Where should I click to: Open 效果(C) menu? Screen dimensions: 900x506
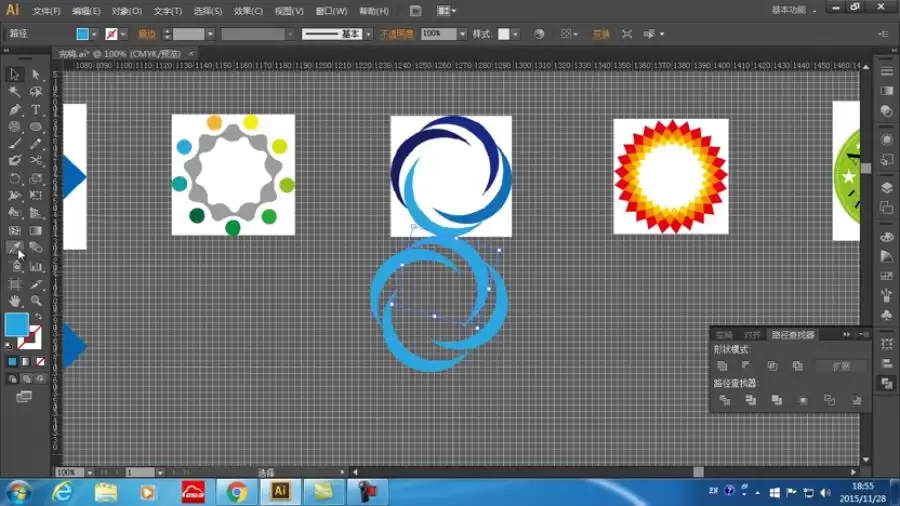[x=248, y=11]
